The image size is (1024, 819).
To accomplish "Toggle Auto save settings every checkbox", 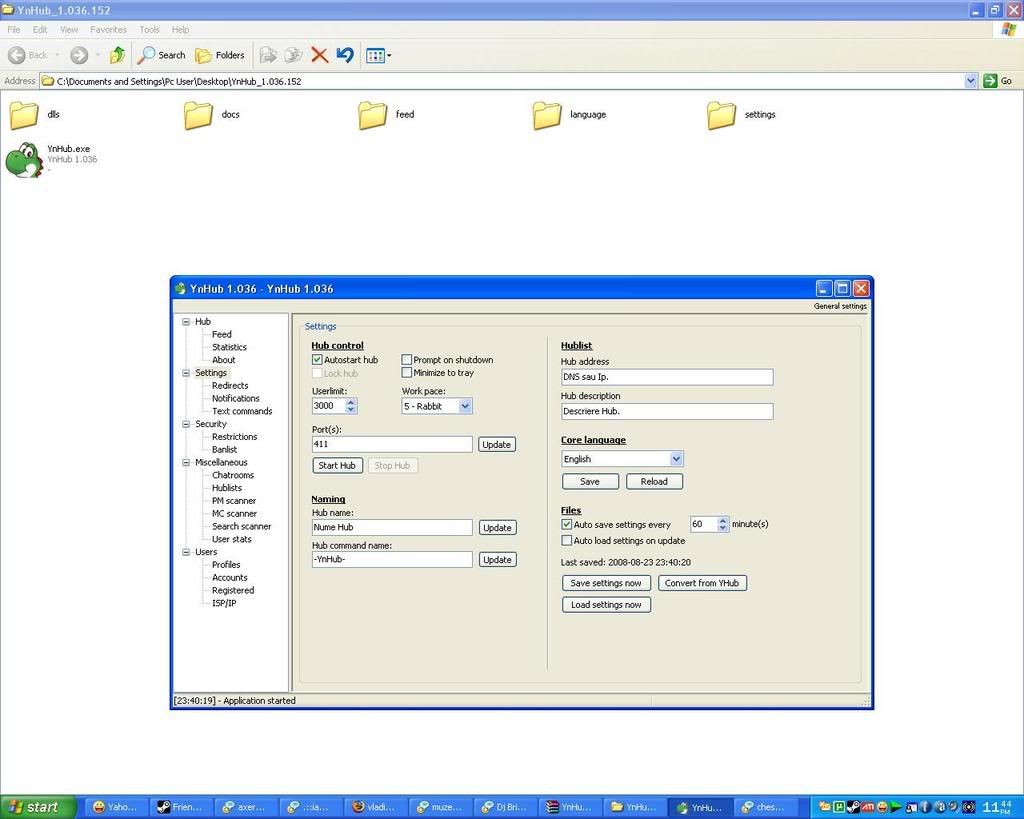I will click(567, 524).
